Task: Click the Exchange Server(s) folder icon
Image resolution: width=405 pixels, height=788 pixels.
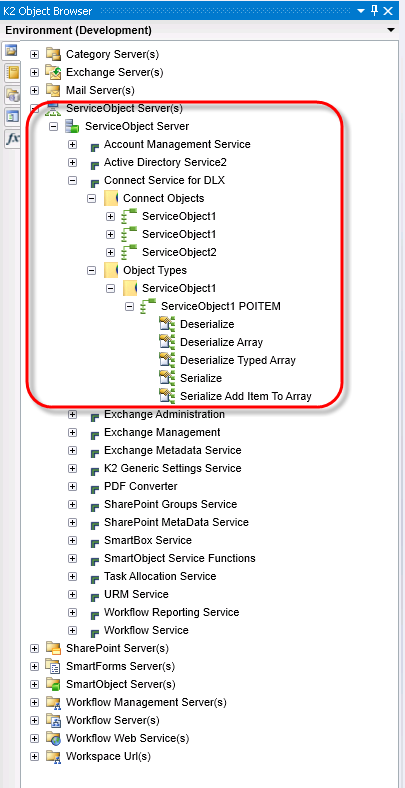Action: click(x=53, y=72)
